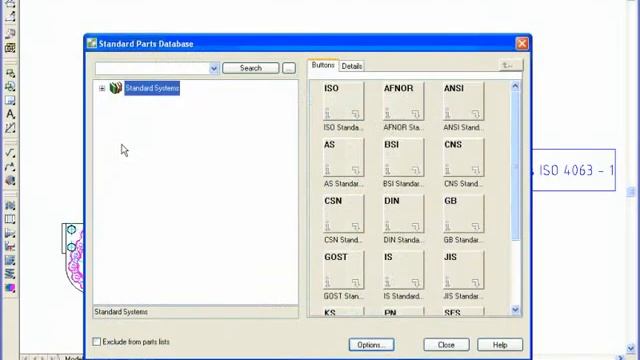This screenshot has width=640, height=360.
Task: Open the Options... dialog button
Action: [x=371, y=345]
